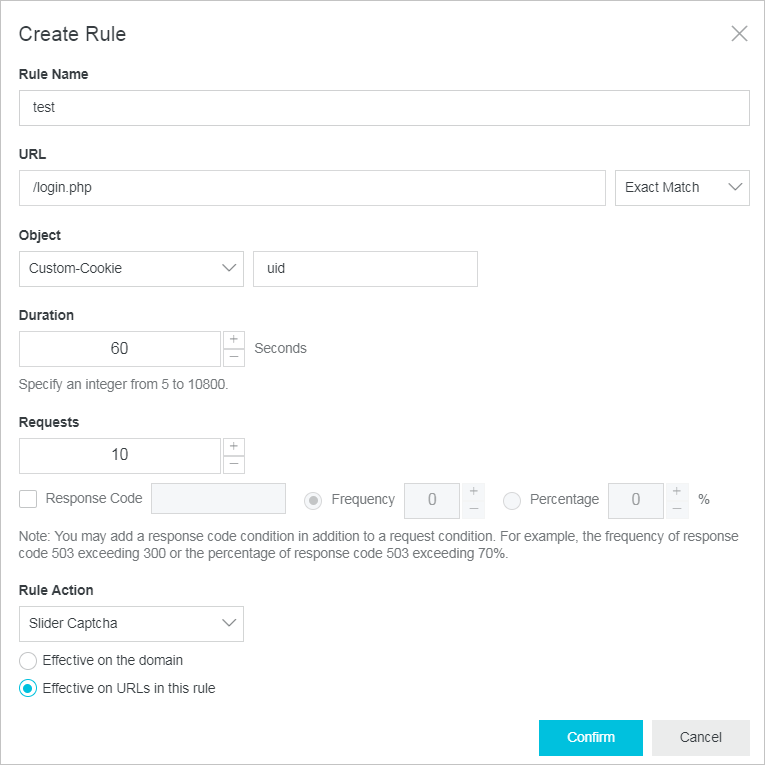Click the Frequency plus stepper
765x765 pixels.
click(474, 492)
